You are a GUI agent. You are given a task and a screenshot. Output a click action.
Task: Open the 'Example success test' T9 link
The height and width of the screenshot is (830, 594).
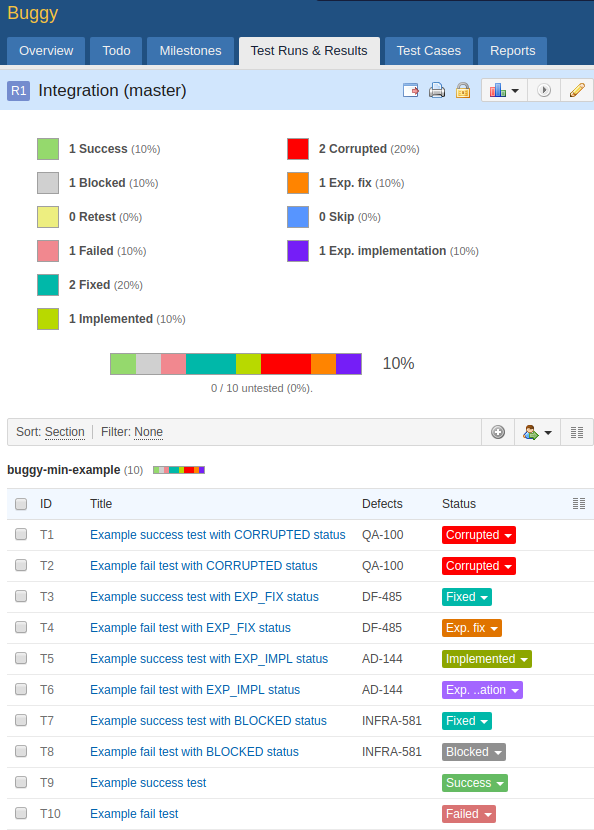[x=148, y=782]
